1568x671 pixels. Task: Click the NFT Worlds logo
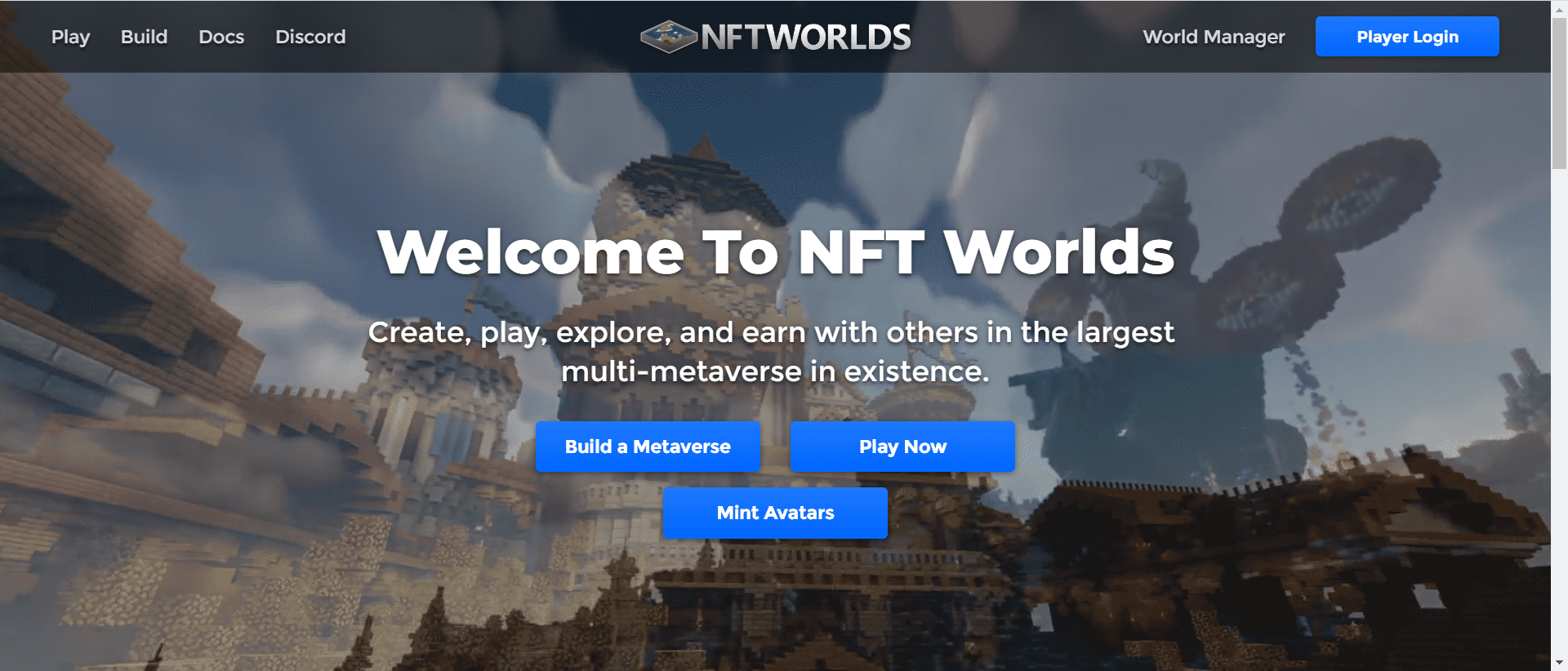tap(775, 37)
